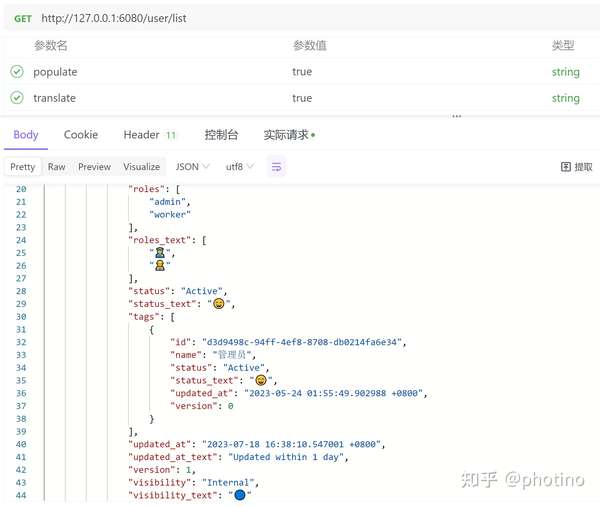Switch to the Header tab

149,135
